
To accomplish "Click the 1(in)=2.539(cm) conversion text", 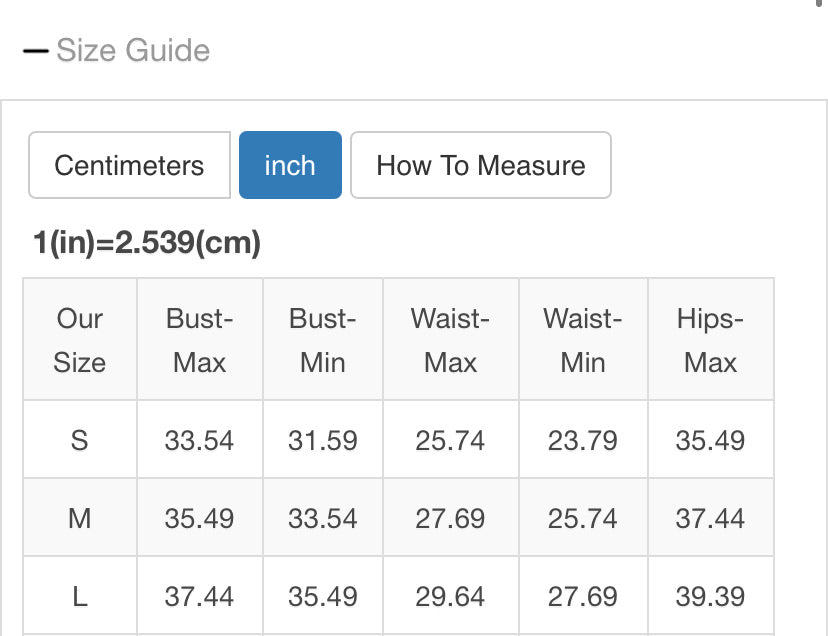I will click(147, 242).
